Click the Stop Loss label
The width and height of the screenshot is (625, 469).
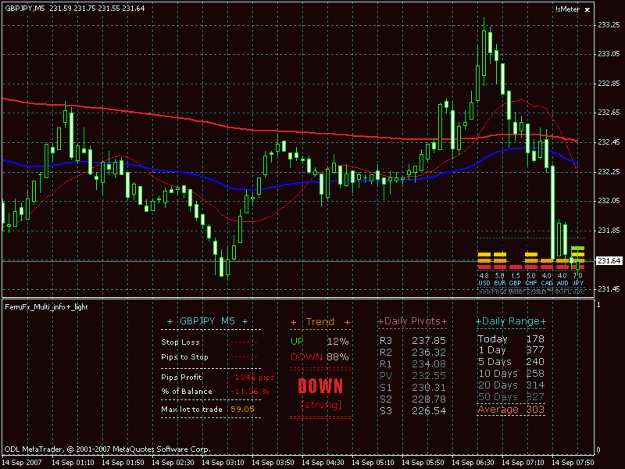tap(180, 342)
